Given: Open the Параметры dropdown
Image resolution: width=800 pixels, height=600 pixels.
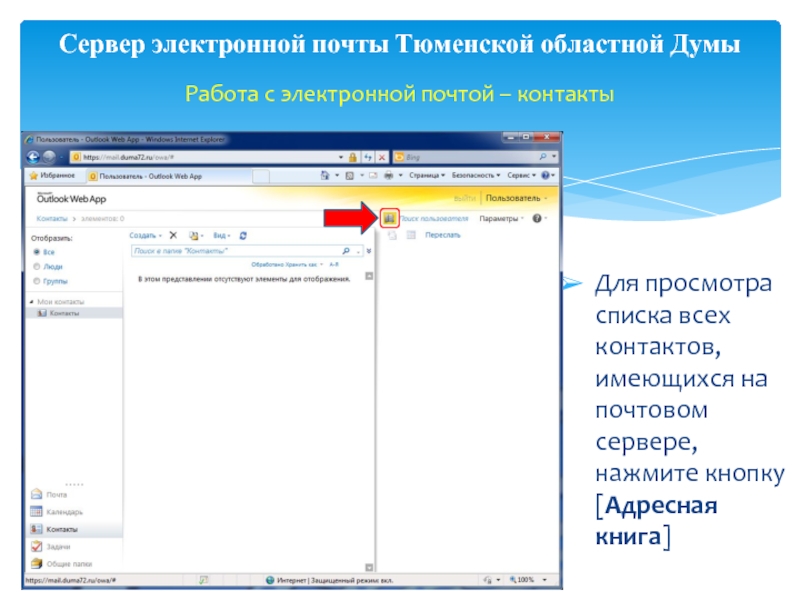Looking at the screenshot, I should [x=500, y=218].
